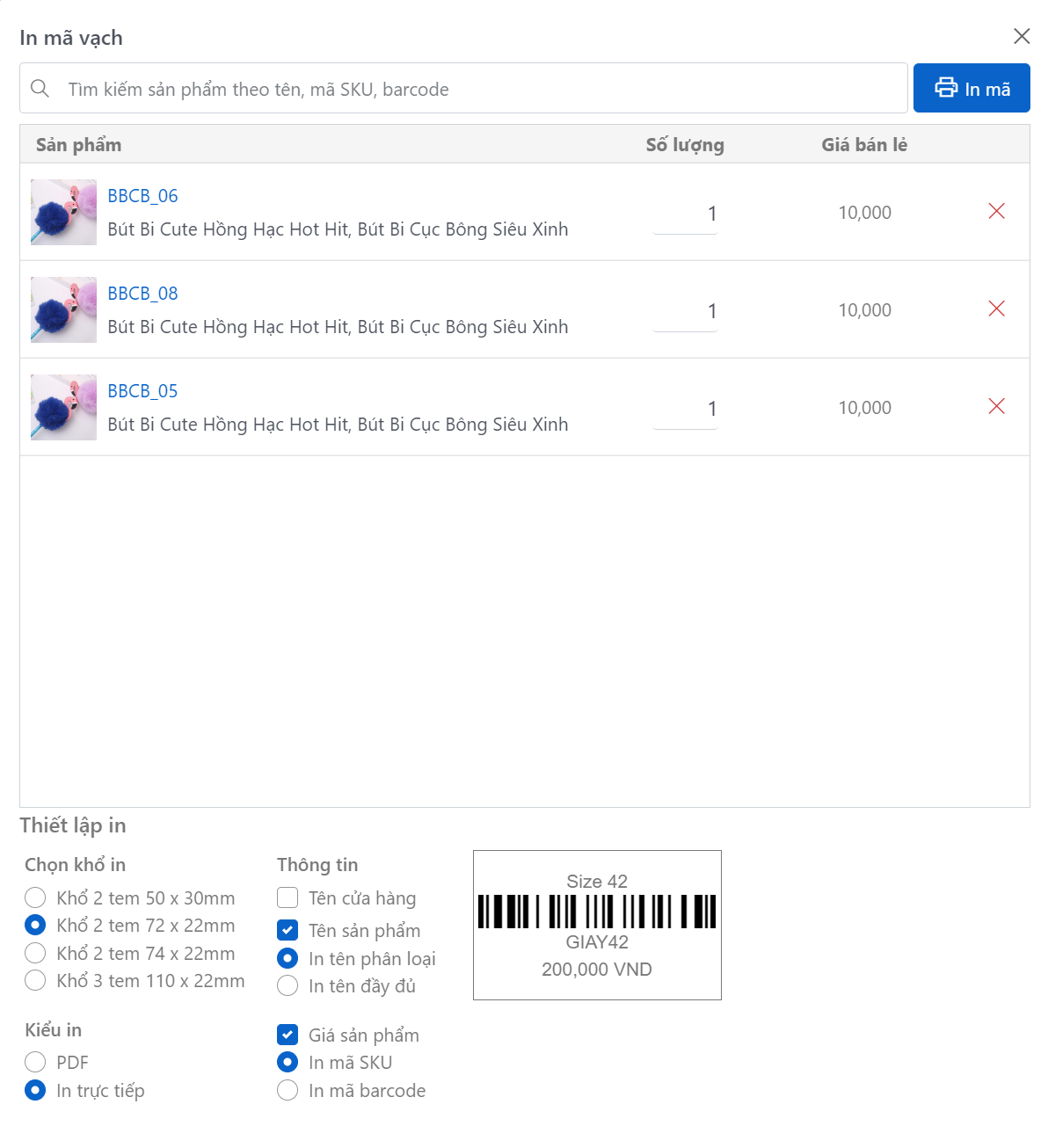Select PDF print type

coord(35,1062)
